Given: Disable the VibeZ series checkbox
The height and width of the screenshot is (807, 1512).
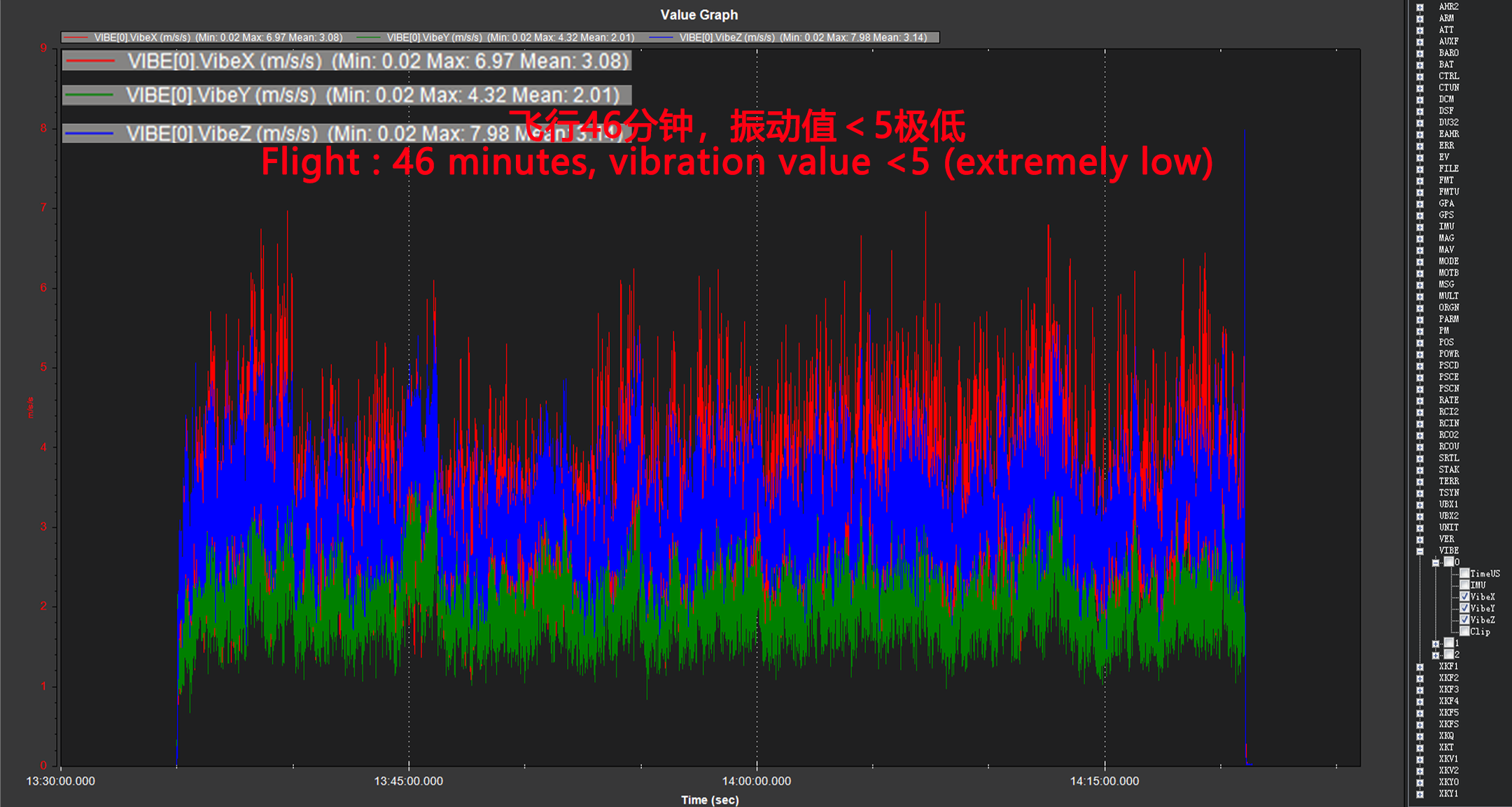Looking at the screenshot, I should (x=1464, y=619).
